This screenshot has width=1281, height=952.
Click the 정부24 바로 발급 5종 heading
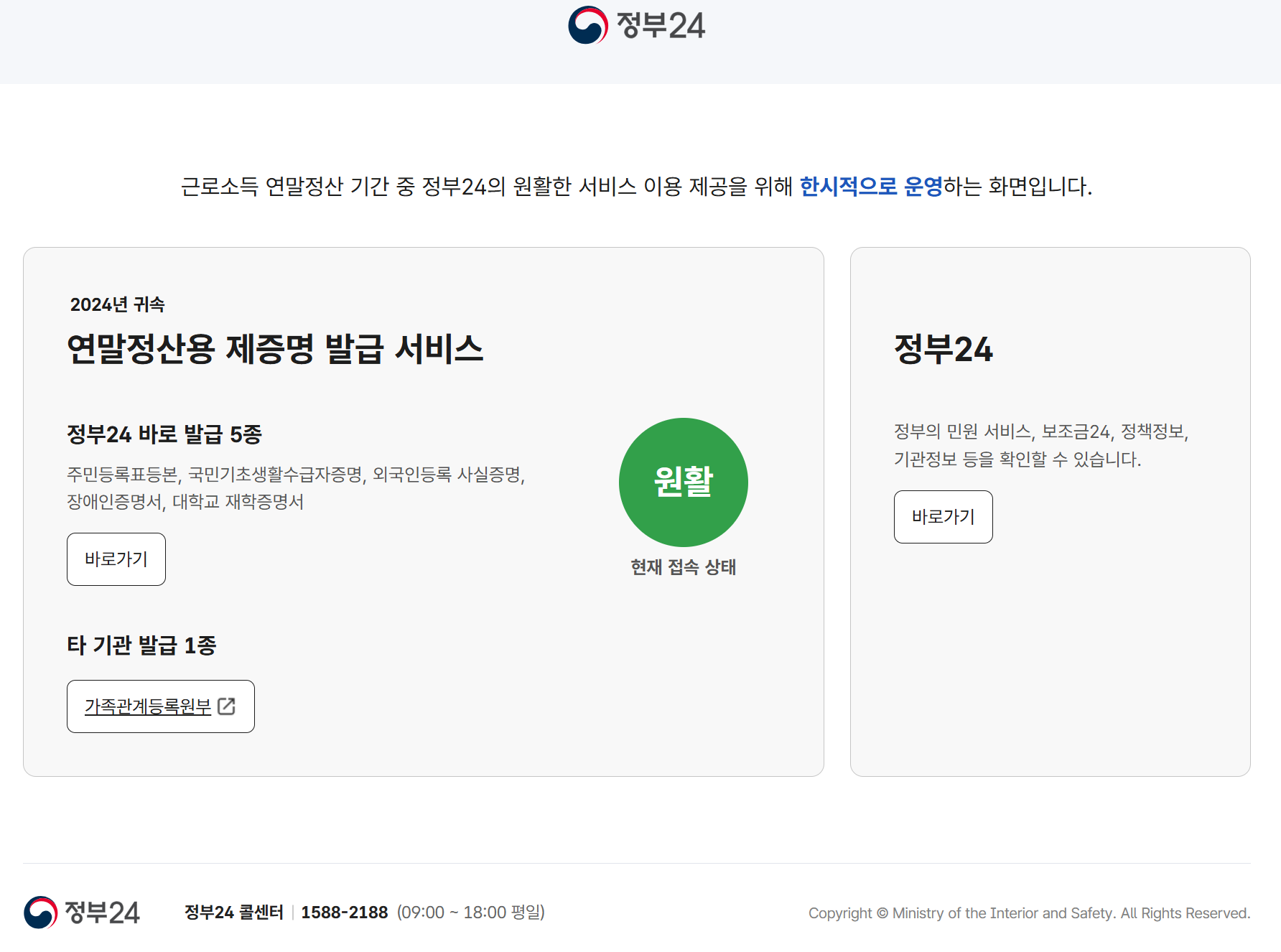(x=165, y=434)
